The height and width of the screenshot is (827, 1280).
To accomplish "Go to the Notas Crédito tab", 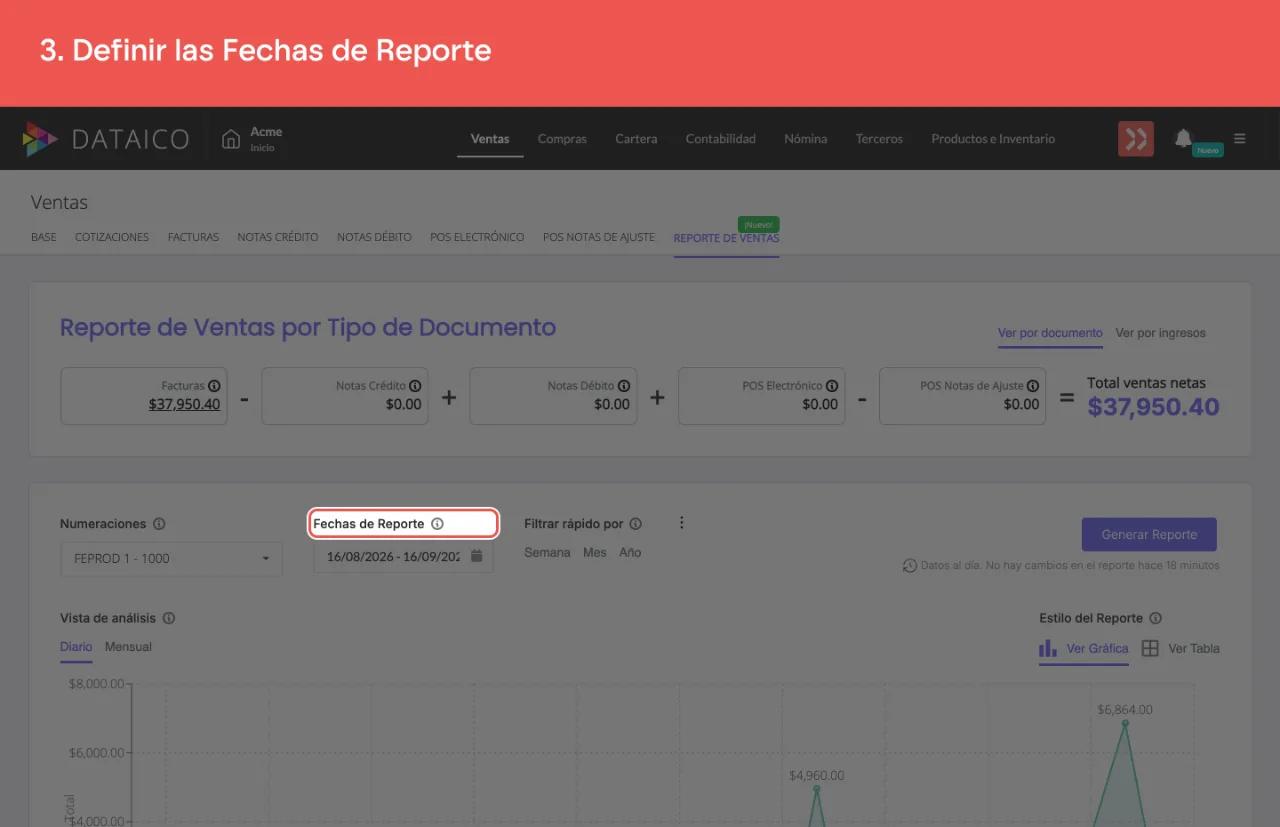I will point(278,238).
